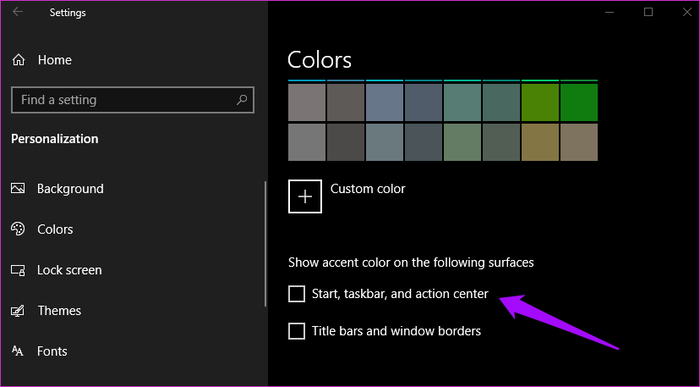Click the Personalization heading
The height and width of the screenshot is (387, 700).
tap(54, 139)
